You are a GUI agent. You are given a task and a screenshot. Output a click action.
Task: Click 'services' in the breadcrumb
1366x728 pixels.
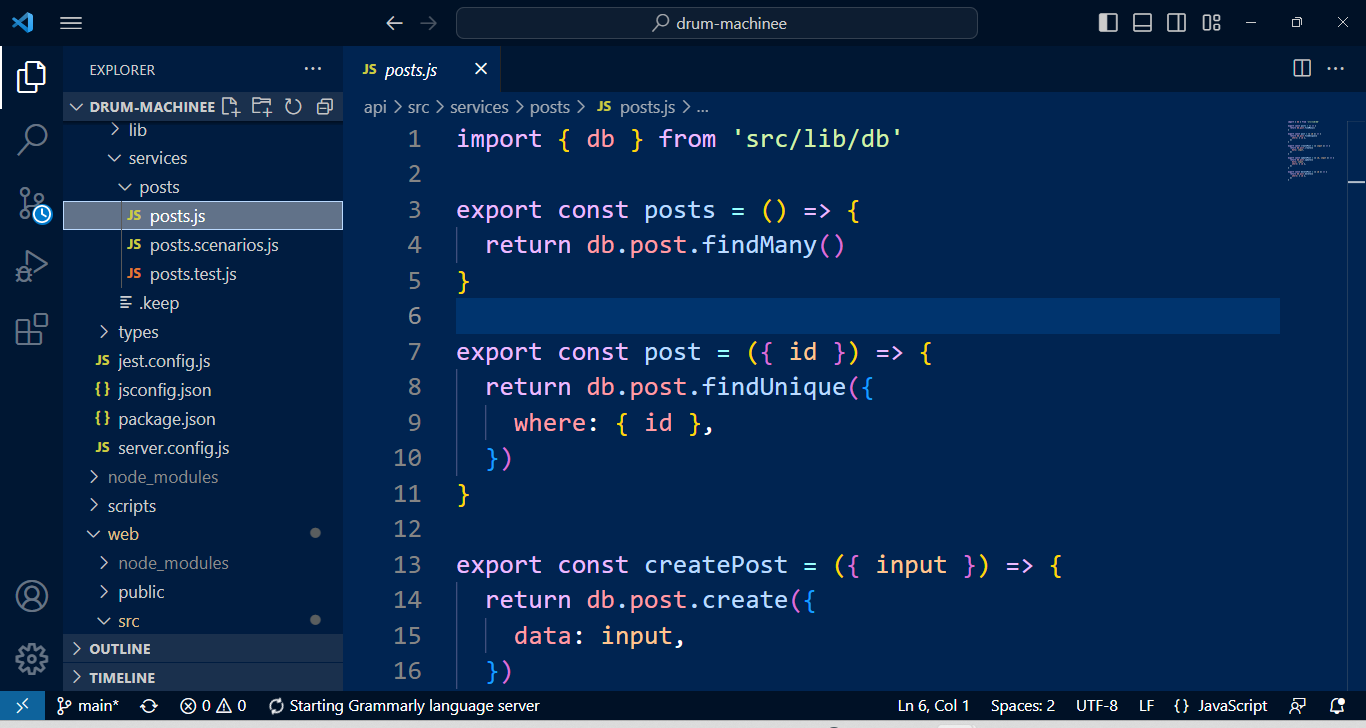point(479,107)
